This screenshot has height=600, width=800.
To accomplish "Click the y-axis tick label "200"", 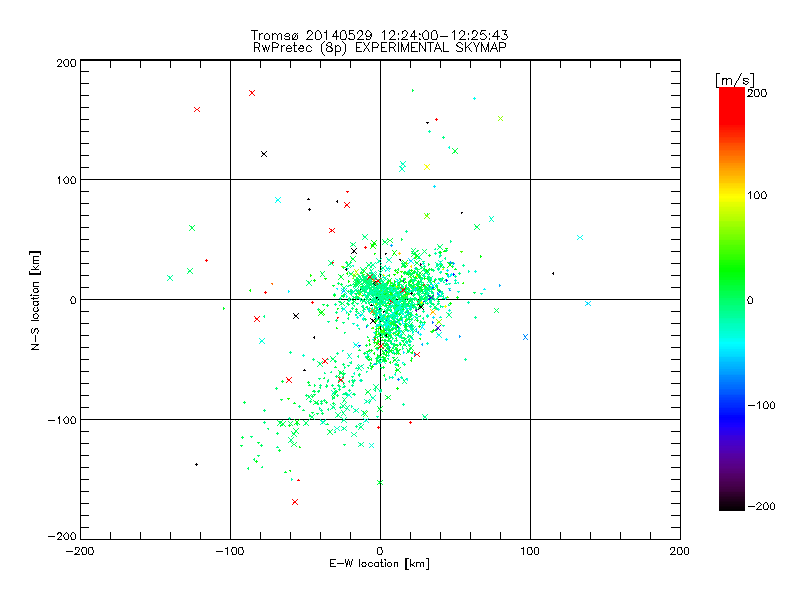I will (x=66, y=63).
